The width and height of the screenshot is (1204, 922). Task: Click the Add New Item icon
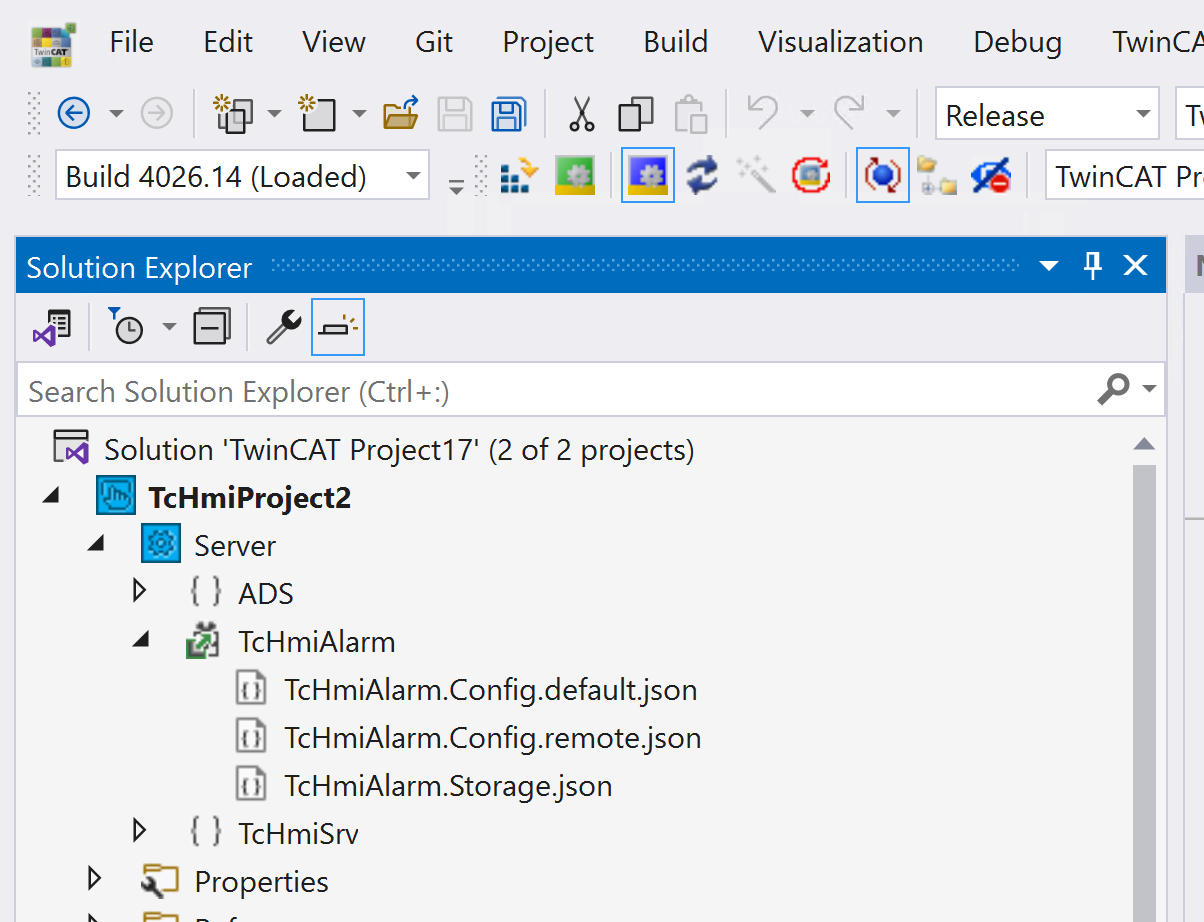pyautogui.click(x=318, y=114)
